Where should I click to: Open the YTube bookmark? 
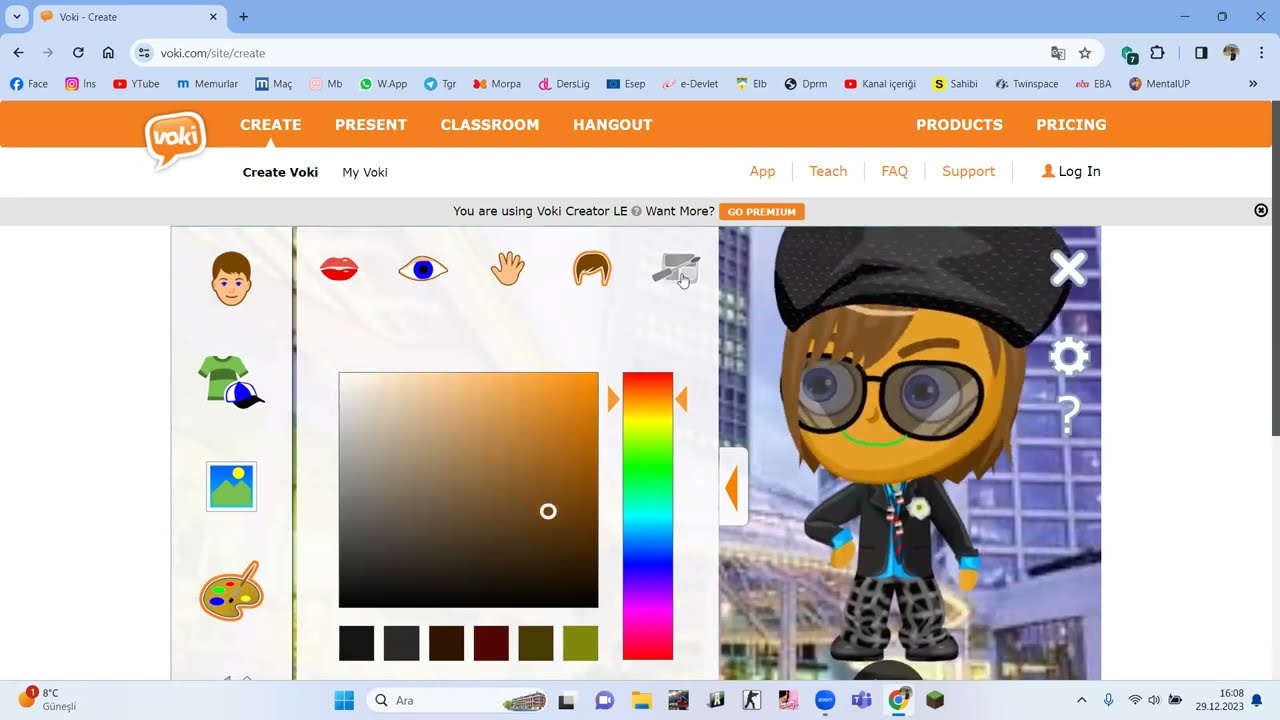pos(136,84)
